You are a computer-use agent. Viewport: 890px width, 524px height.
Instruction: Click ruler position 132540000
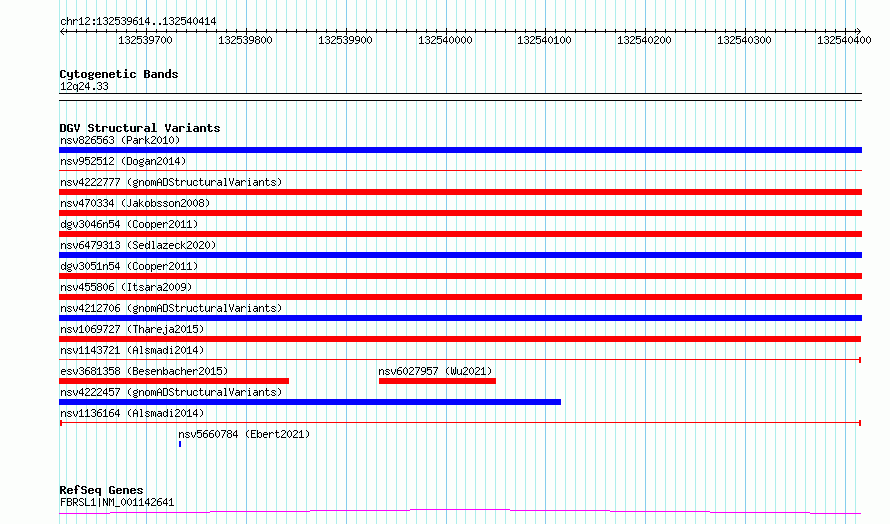pyautogui.click(x=445, y=40)
